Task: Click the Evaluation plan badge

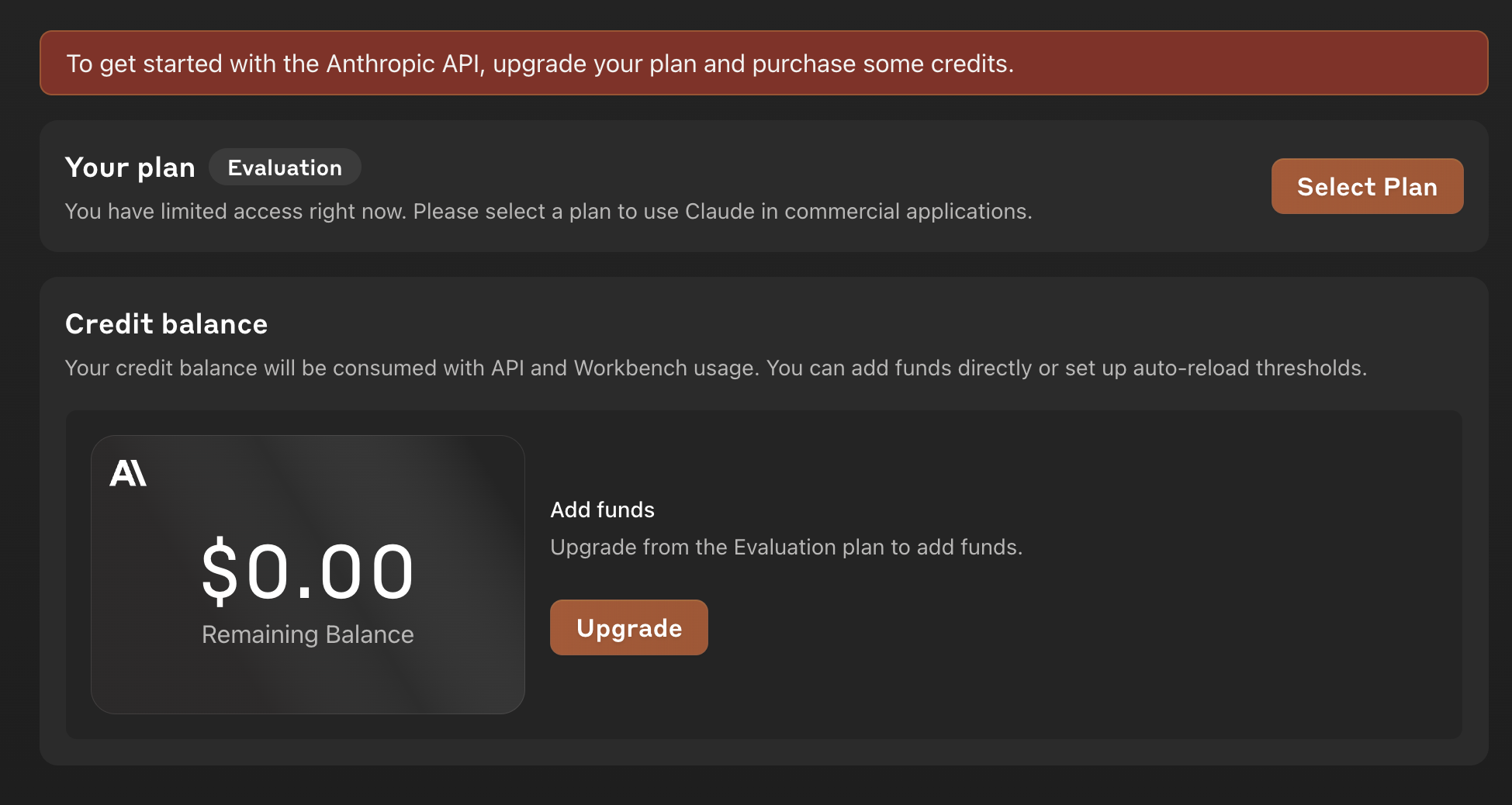Action: coord(285,168)
